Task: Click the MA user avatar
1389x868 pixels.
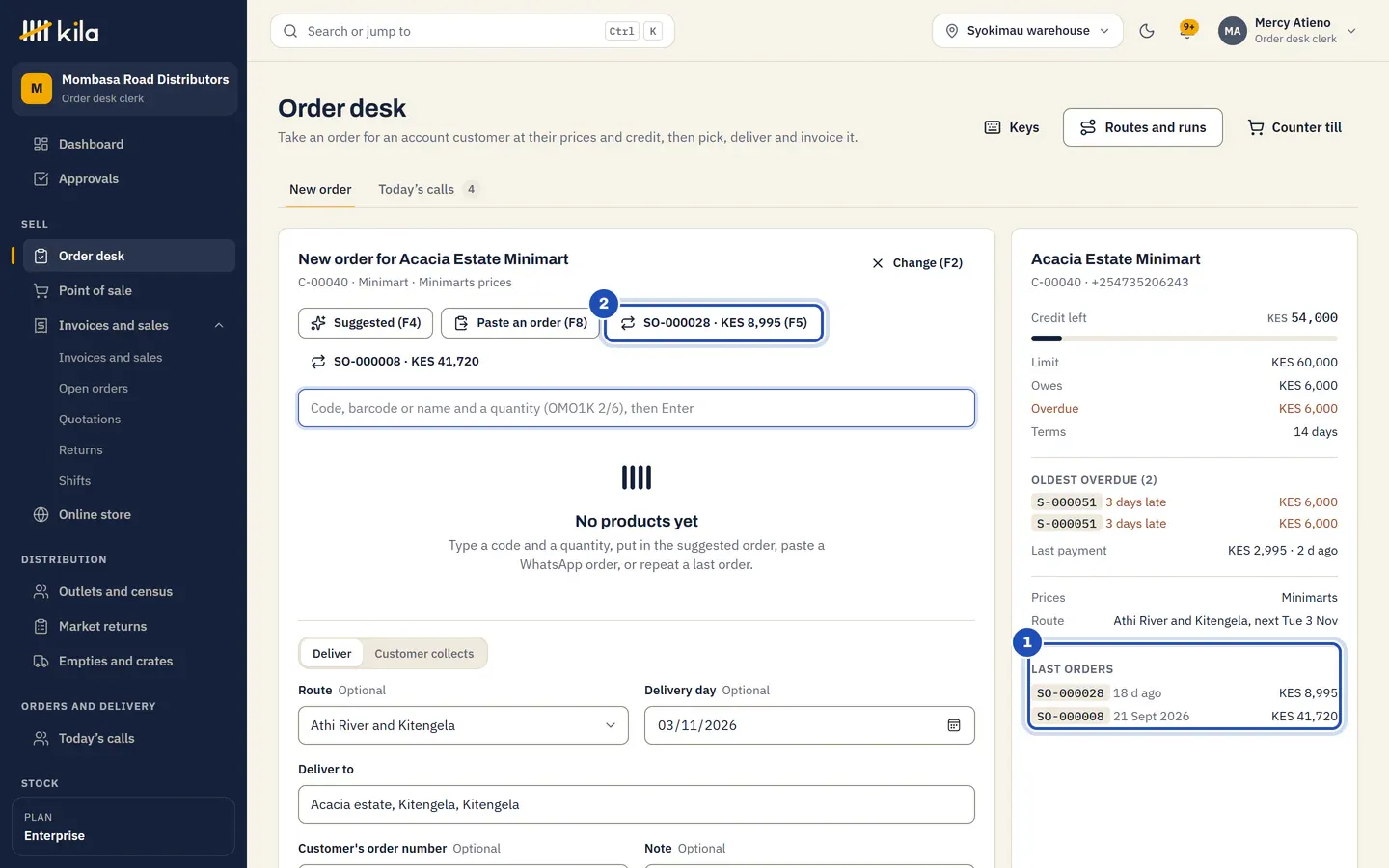Action: point(1233,31)
